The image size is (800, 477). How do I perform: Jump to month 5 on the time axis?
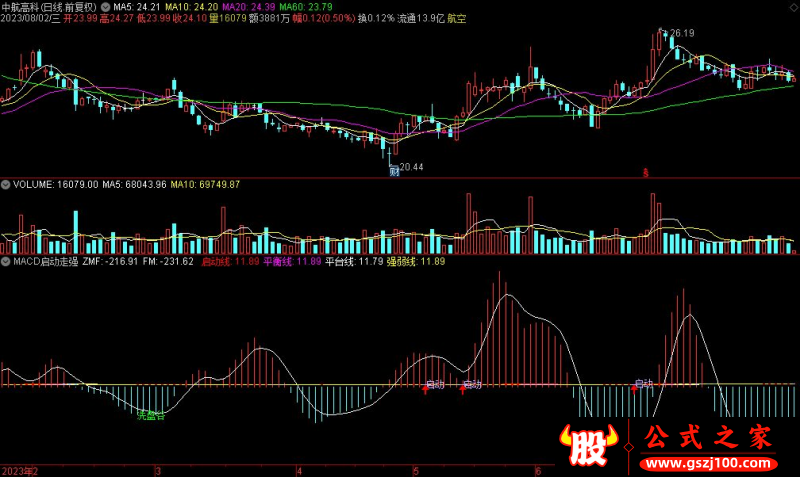pyautogui.click(x=416, y=471)
